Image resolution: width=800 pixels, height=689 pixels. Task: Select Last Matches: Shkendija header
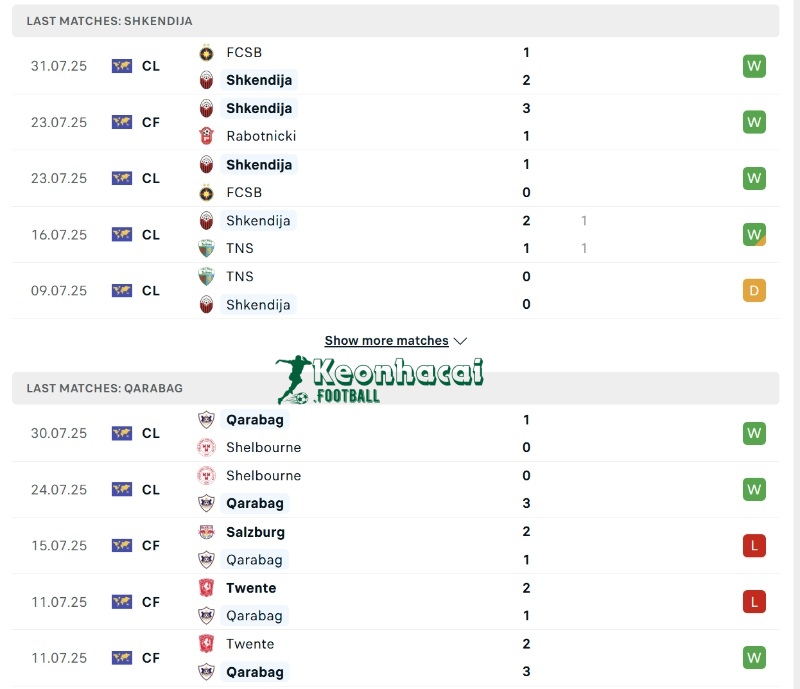pyautogui.click(x=110, y=21)
